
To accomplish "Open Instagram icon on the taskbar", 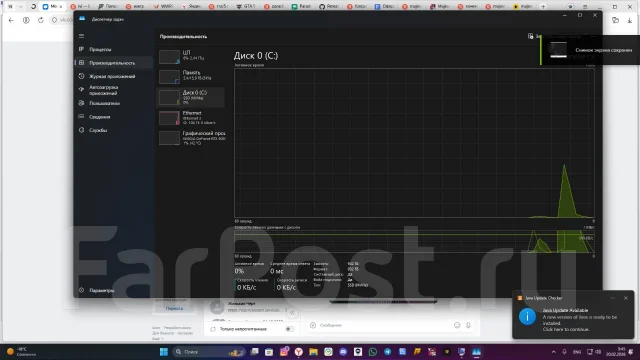I will [x=284, y=352].
